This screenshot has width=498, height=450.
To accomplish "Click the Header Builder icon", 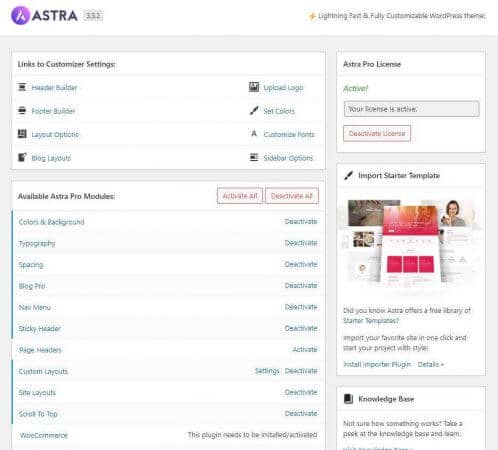I will point(22,87).
